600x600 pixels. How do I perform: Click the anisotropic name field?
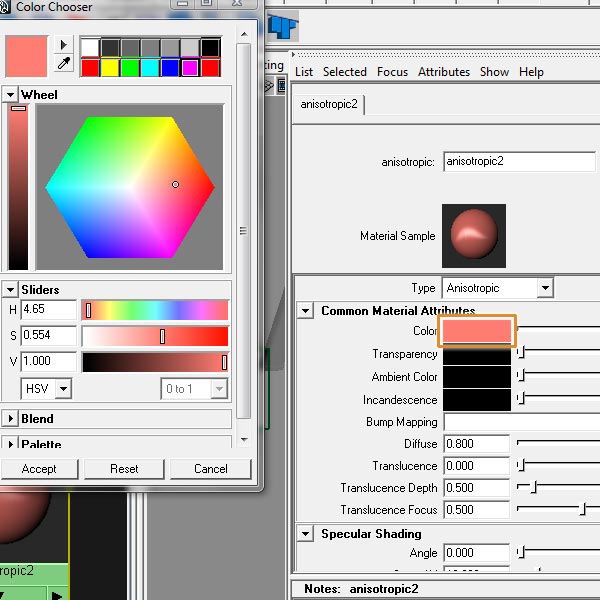click(519, 161)
